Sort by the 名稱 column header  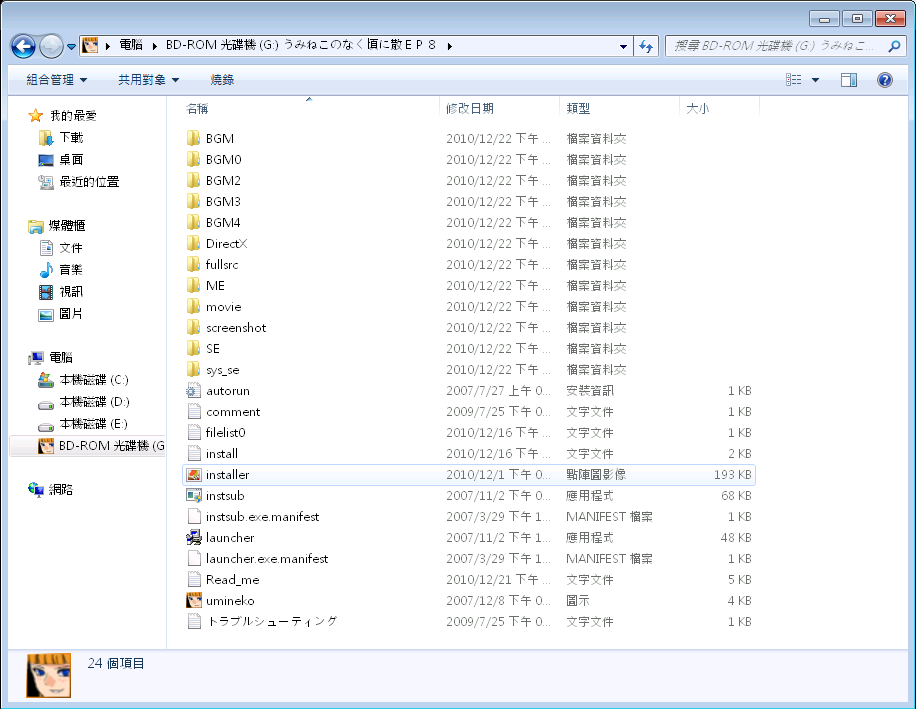click(197, 109)
